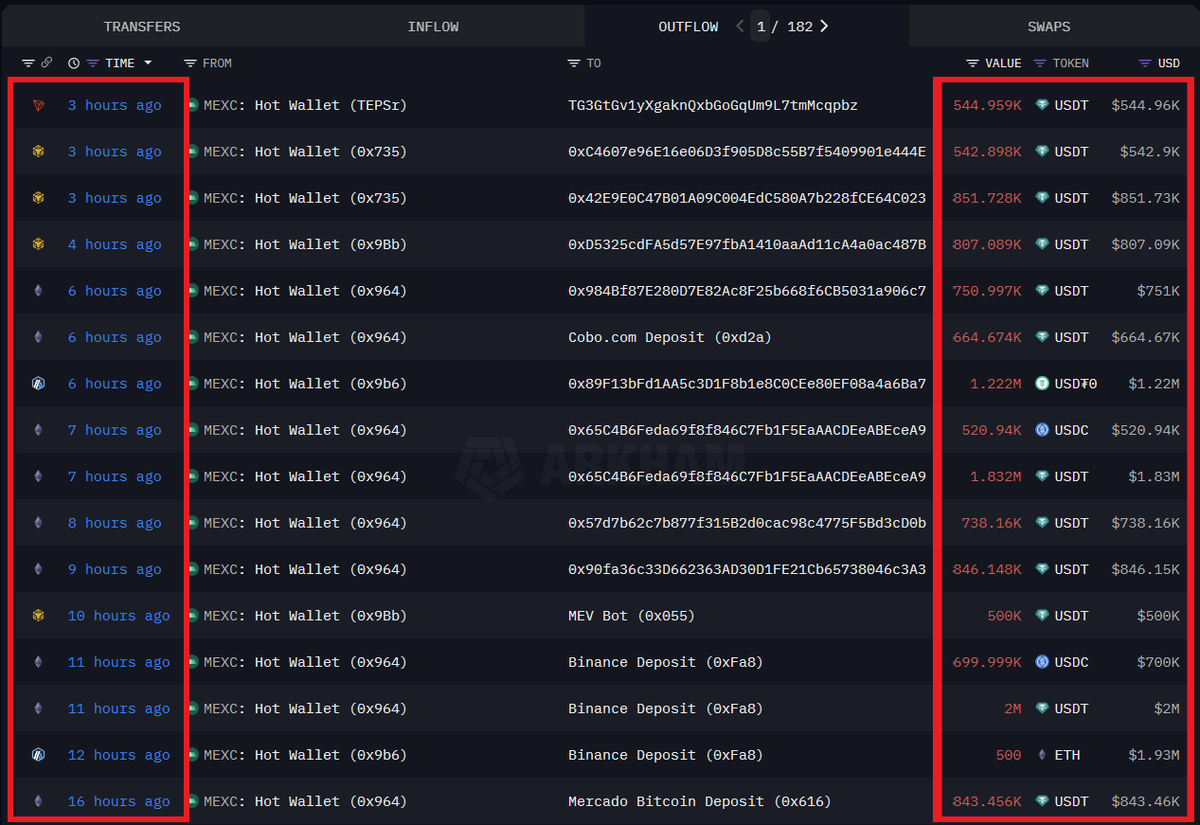Click the $1.93M USD amount
The image size is (1200, 825).
pos(1154,755)
